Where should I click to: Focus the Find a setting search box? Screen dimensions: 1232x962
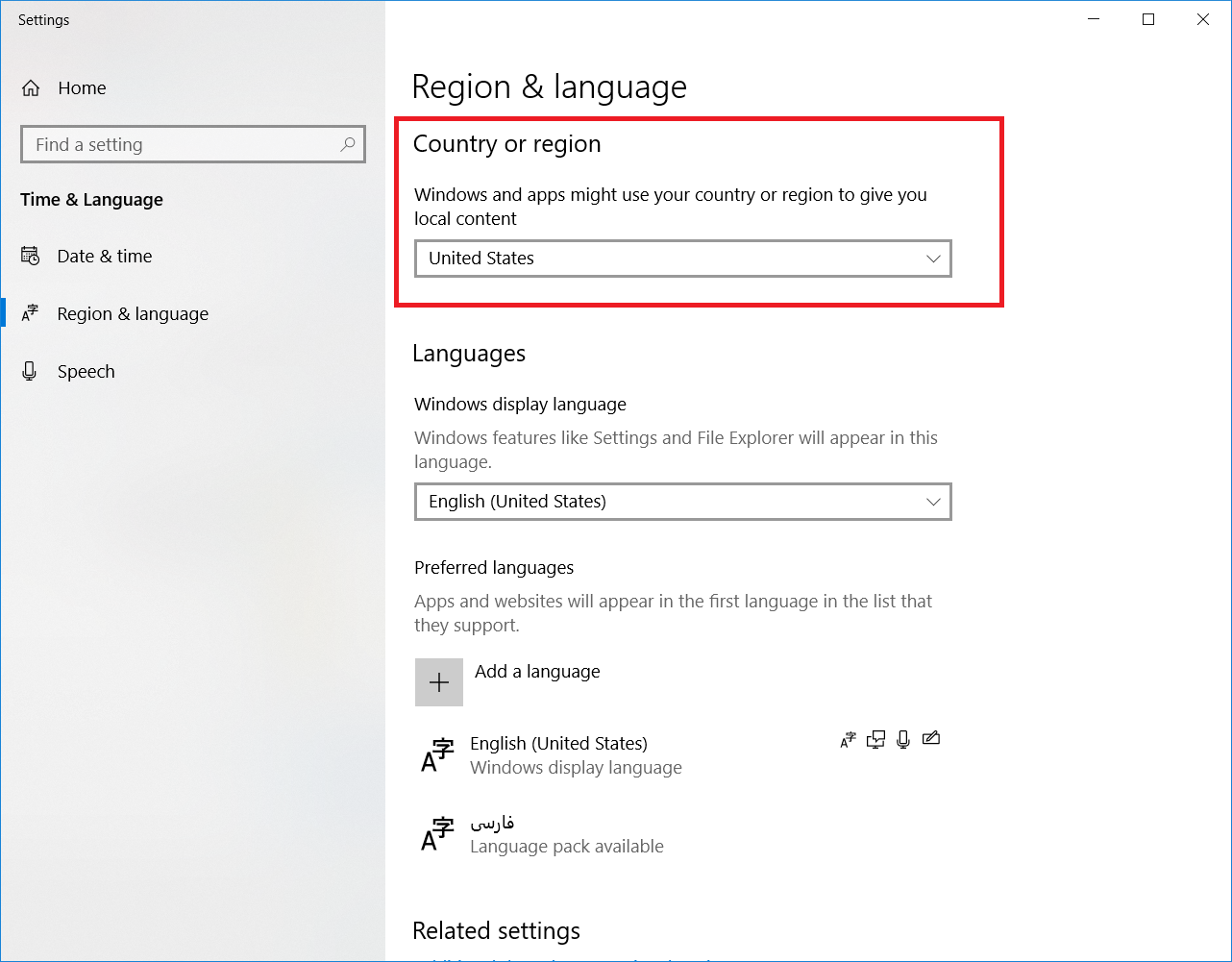192,144
